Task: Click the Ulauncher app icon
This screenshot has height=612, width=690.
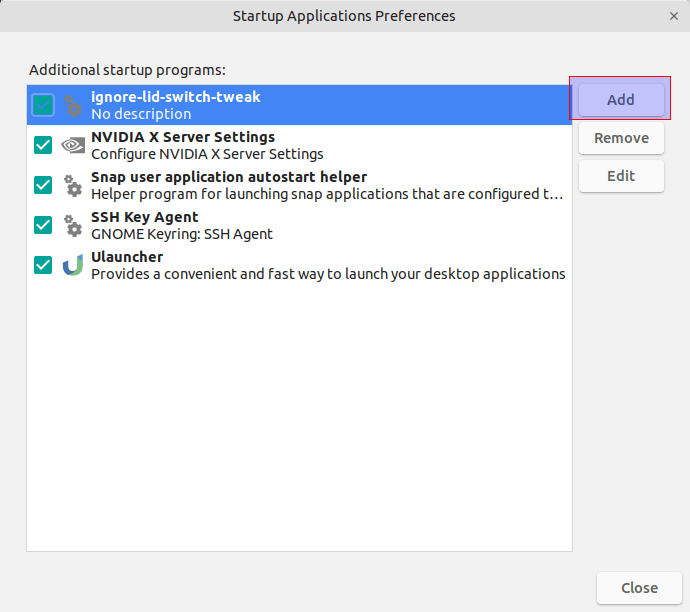Action: point(73,265)
